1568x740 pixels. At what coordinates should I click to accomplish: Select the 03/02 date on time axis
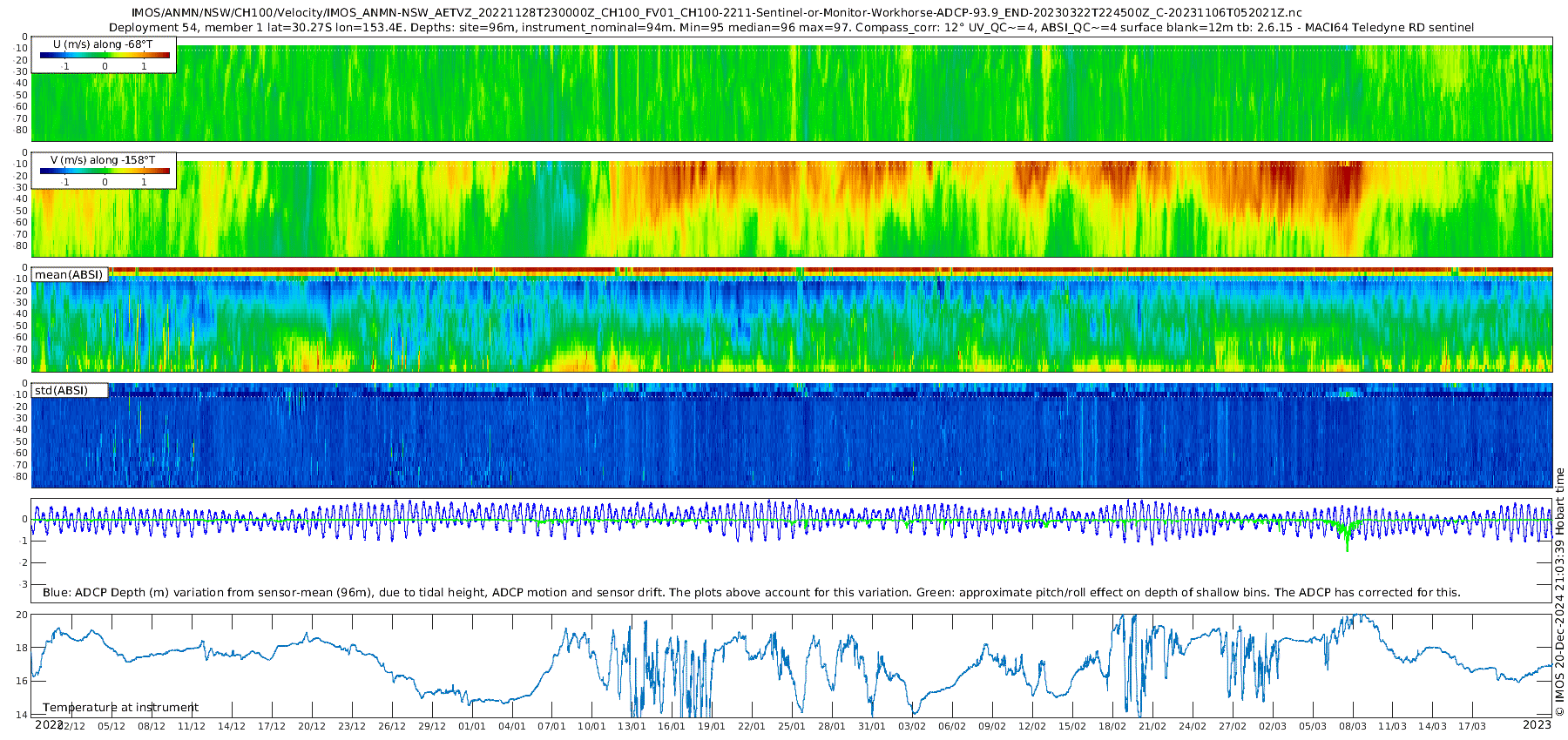(x=912, y=726)
